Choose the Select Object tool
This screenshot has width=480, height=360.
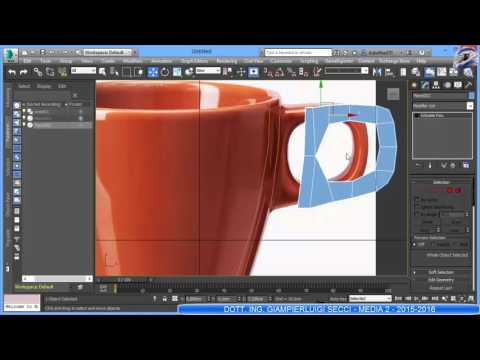[x=102, y=72]
